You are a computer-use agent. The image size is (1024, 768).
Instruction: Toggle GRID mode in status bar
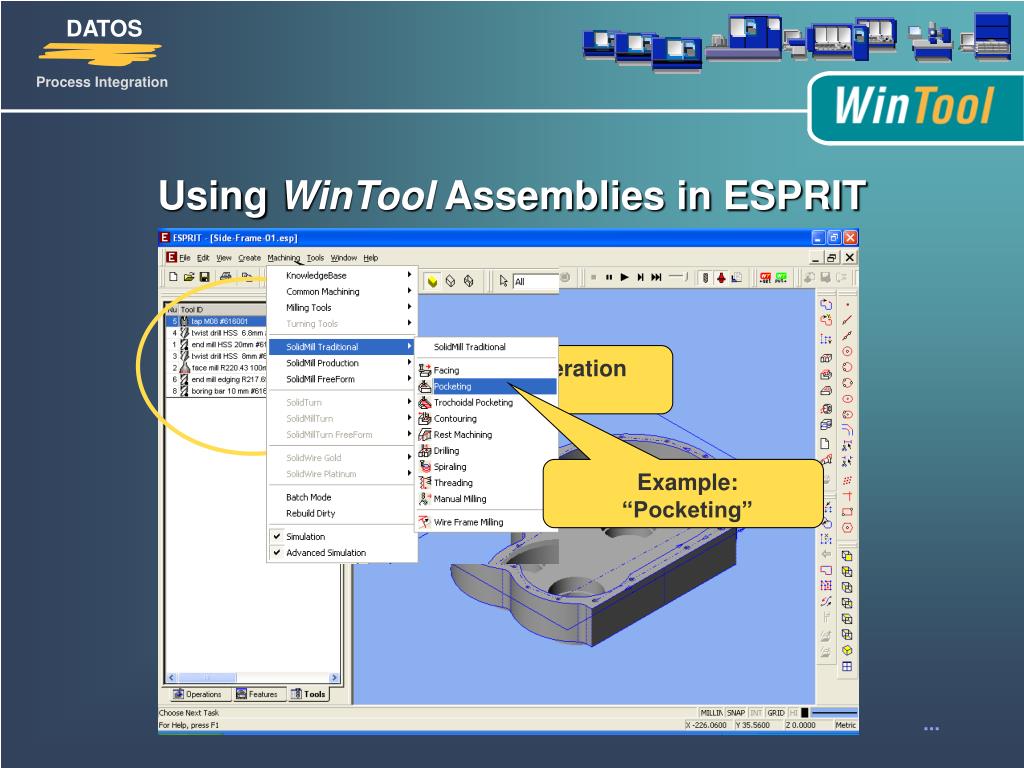(776, 713)
